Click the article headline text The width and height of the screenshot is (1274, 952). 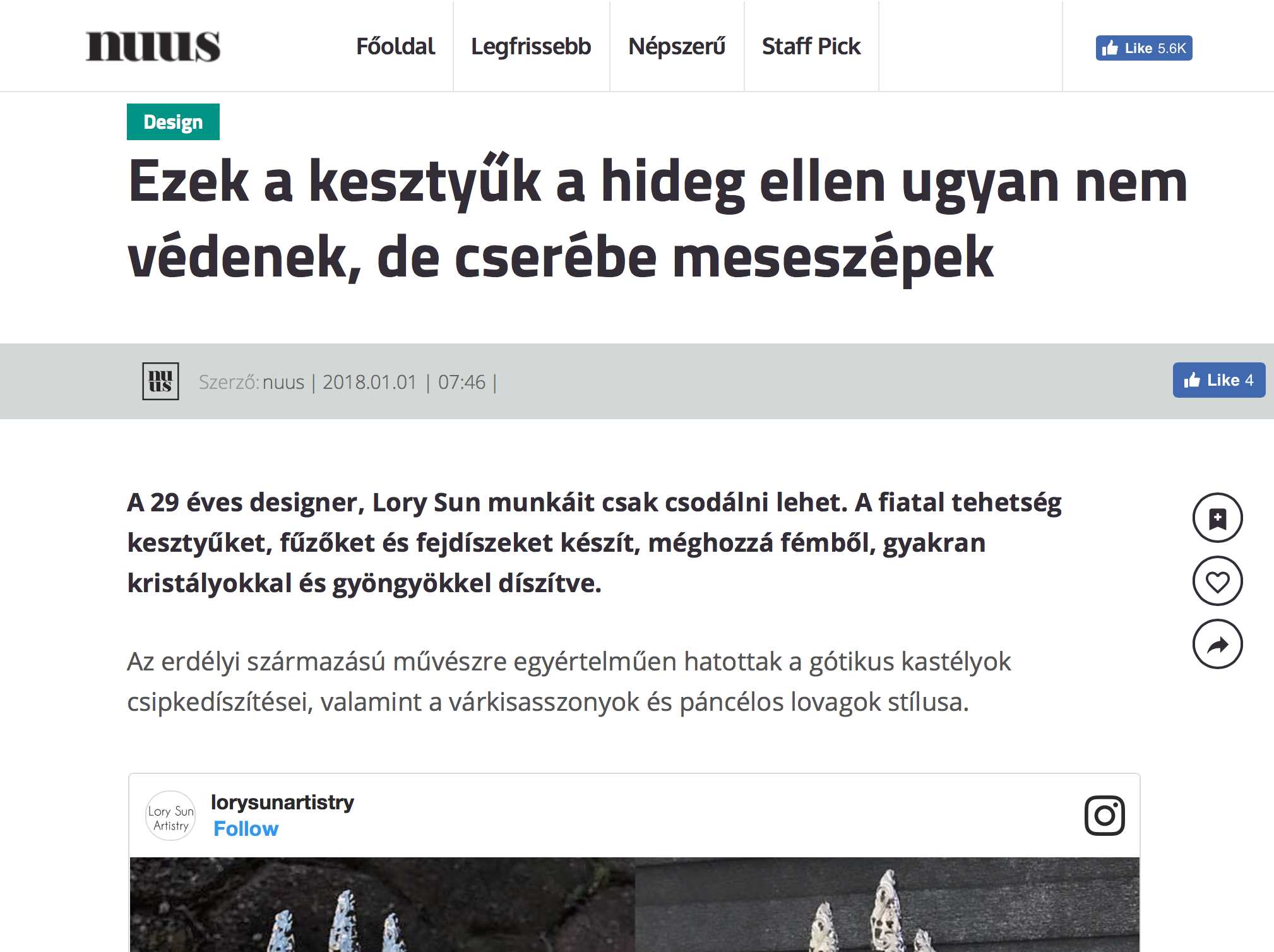[x=657, y=218]
